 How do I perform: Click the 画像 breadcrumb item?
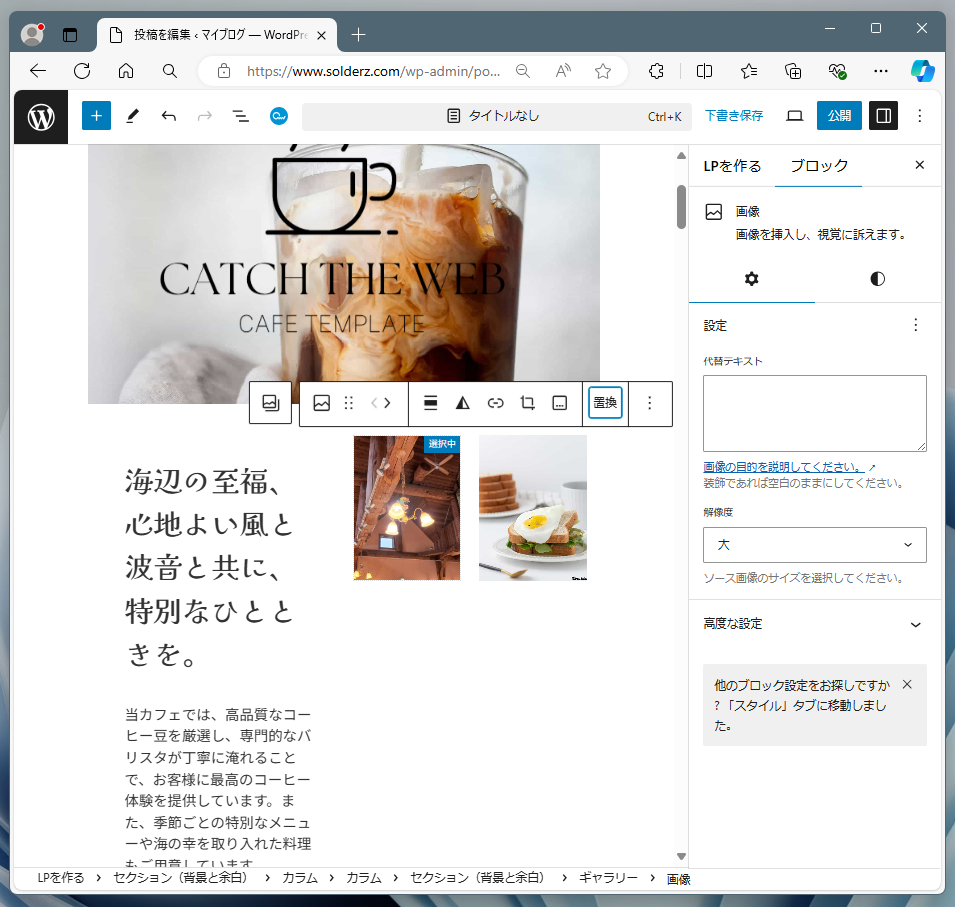coord(678,879)
